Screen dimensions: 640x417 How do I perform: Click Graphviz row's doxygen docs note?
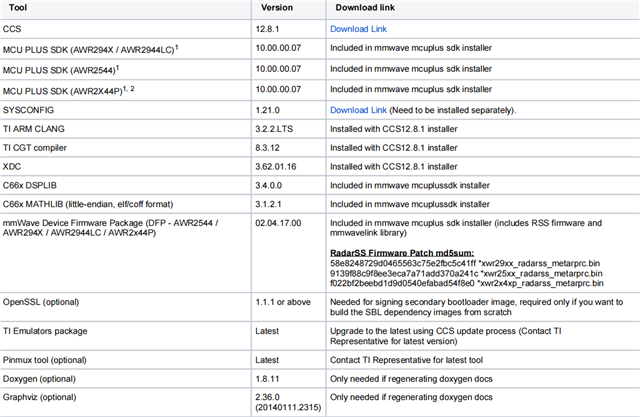[x=411, y=397]
